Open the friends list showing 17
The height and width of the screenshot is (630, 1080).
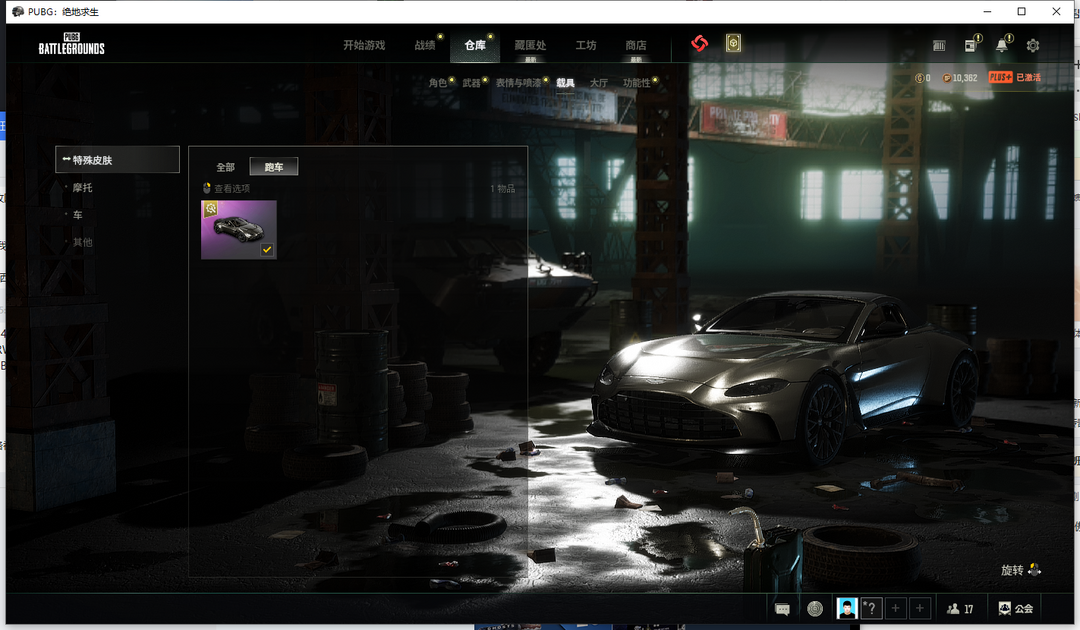coord(959,608)
